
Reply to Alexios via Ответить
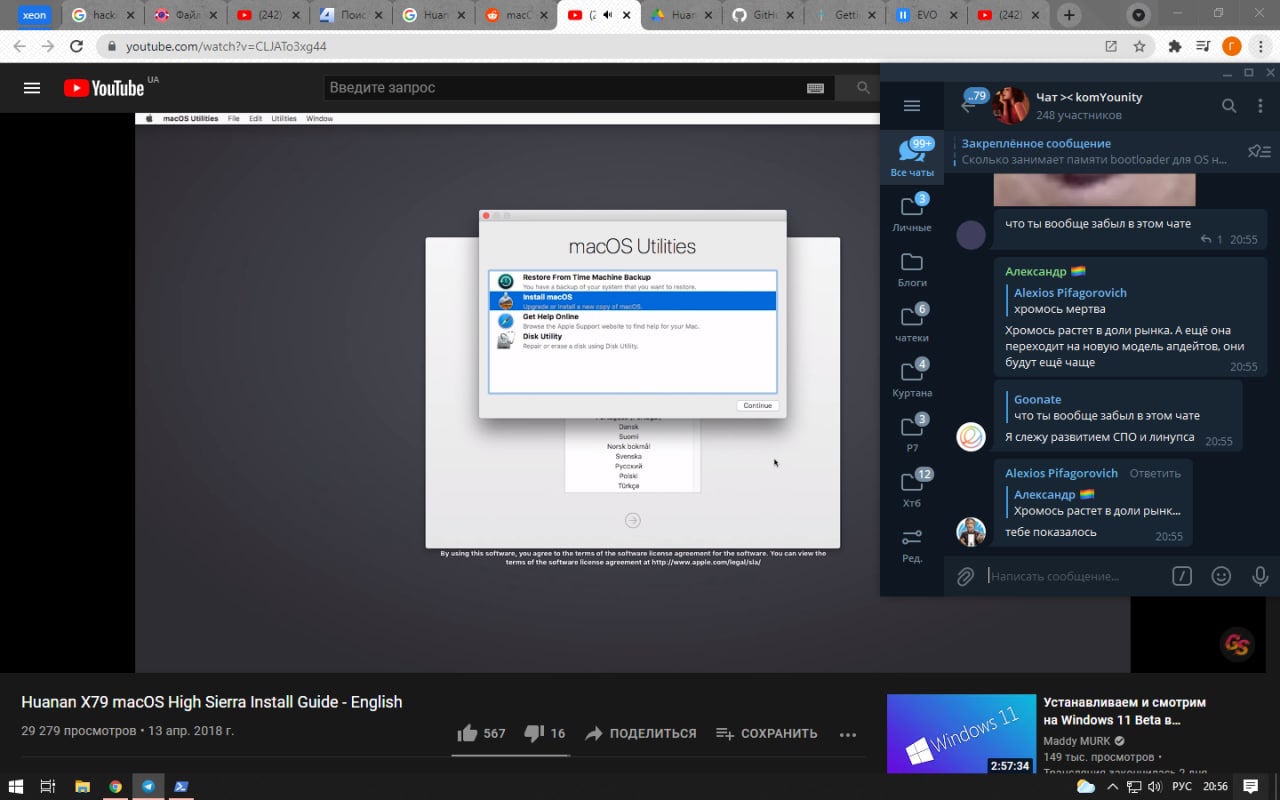(x=1155, y=473)
